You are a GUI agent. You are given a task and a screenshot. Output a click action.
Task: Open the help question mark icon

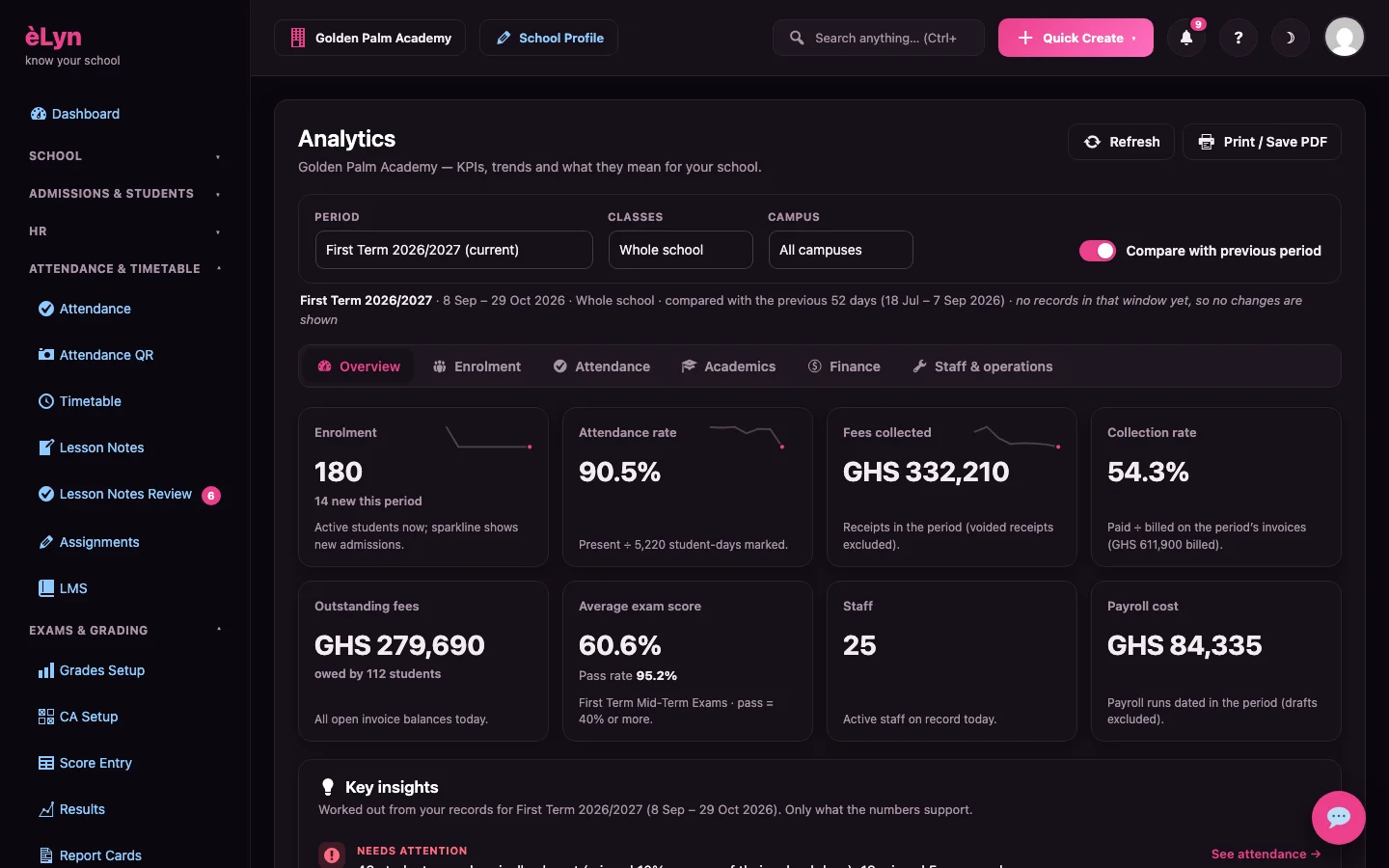point(1239,38)
